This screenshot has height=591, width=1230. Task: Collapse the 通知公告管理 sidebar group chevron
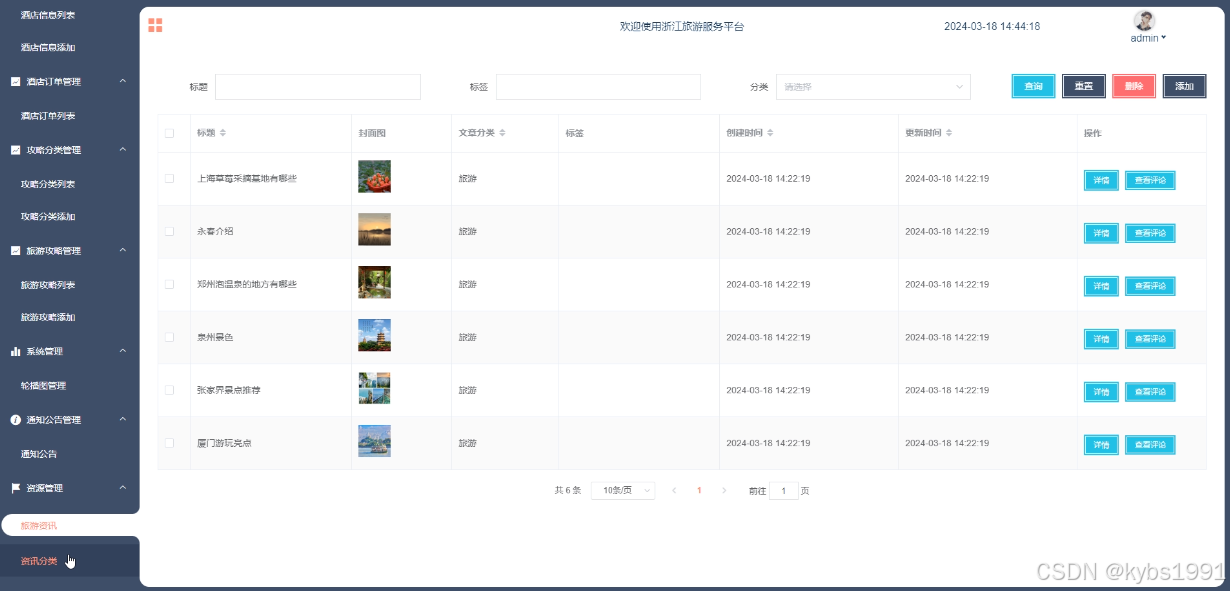[x=123, y=420]
